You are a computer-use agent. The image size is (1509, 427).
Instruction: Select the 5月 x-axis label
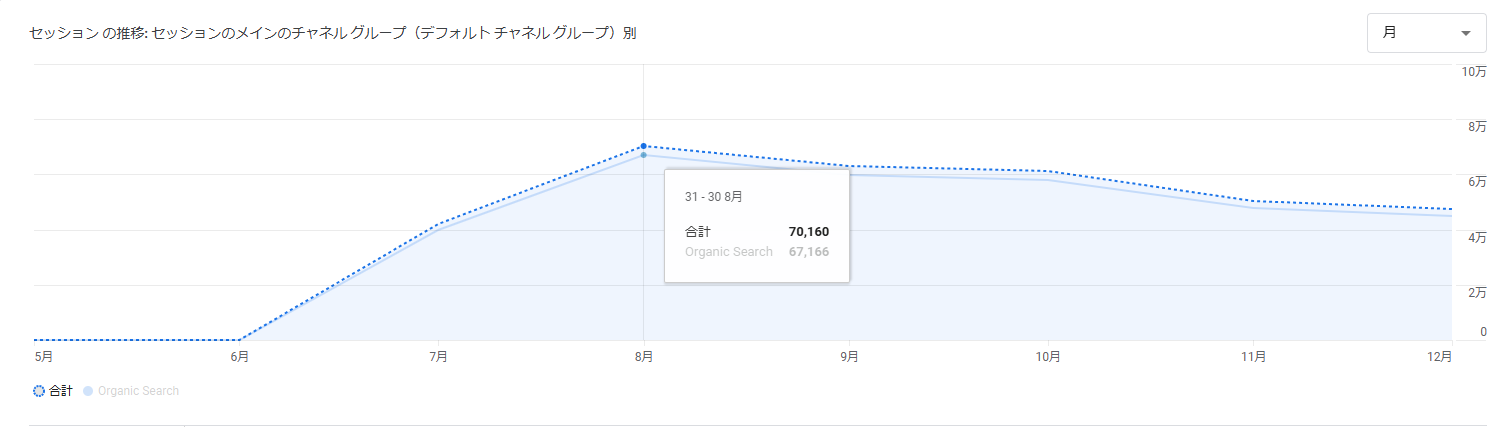pyautogui.click(x=44, y=356)
